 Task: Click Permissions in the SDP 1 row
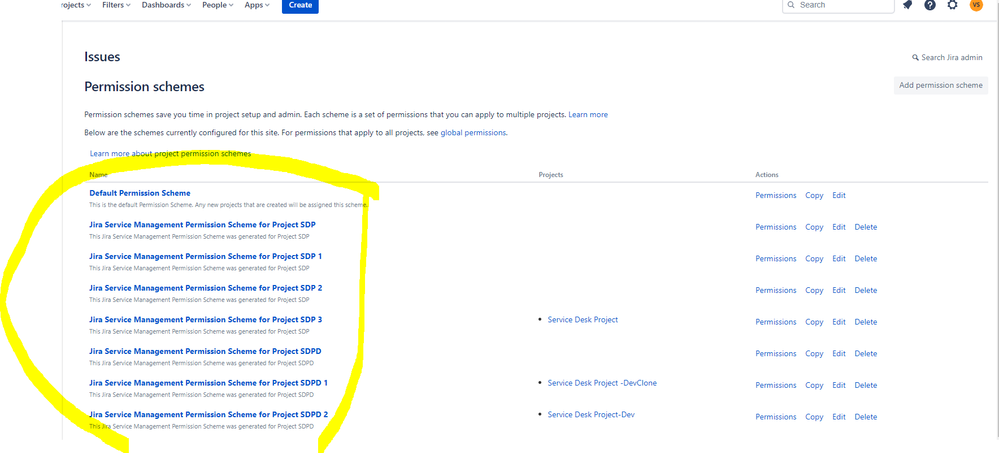point(776,259)
